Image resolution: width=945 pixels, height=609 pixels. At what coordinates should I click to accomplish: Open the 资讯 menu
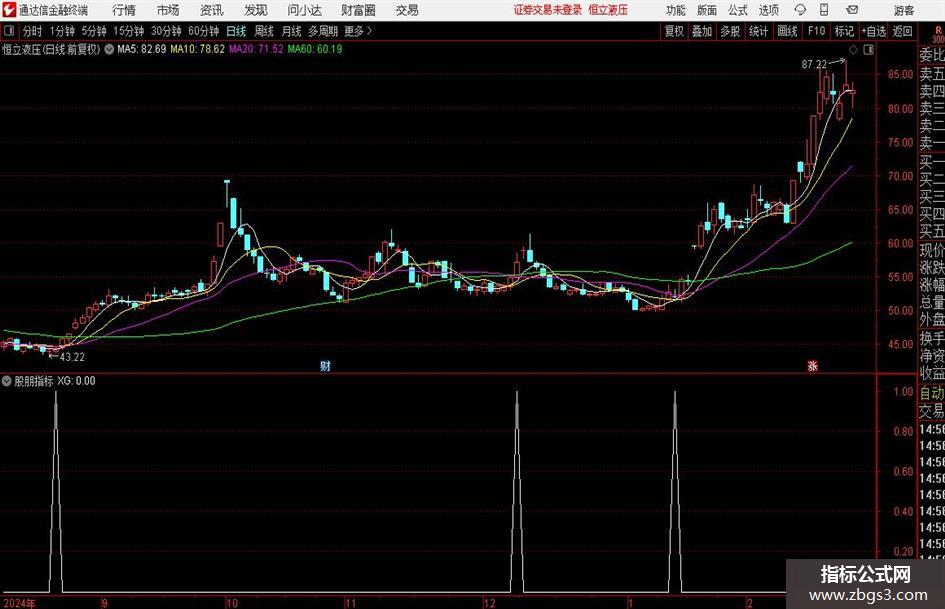pyautogui.click(x=212, y=10)
